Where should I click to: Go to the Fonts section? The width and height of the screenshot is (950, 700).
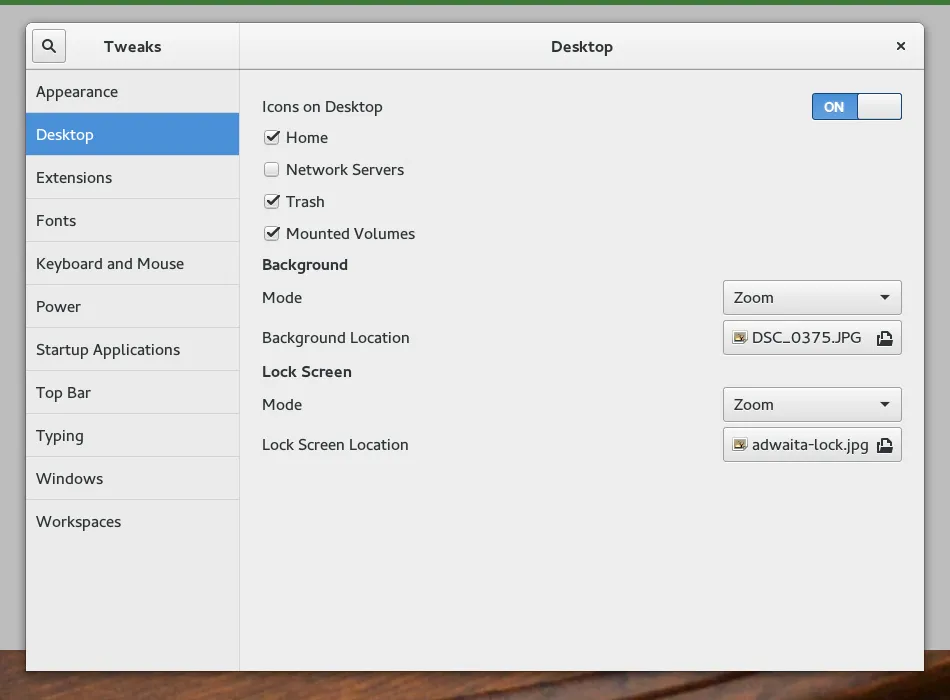point(133,221)
